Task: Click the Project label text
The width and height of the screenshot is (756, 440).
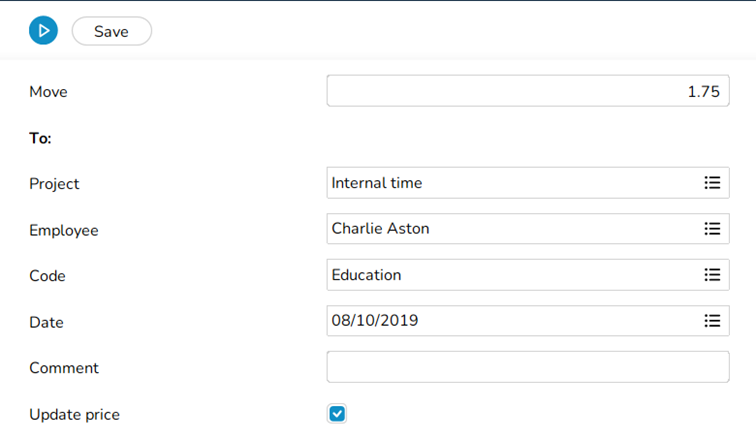Action: 54,184
